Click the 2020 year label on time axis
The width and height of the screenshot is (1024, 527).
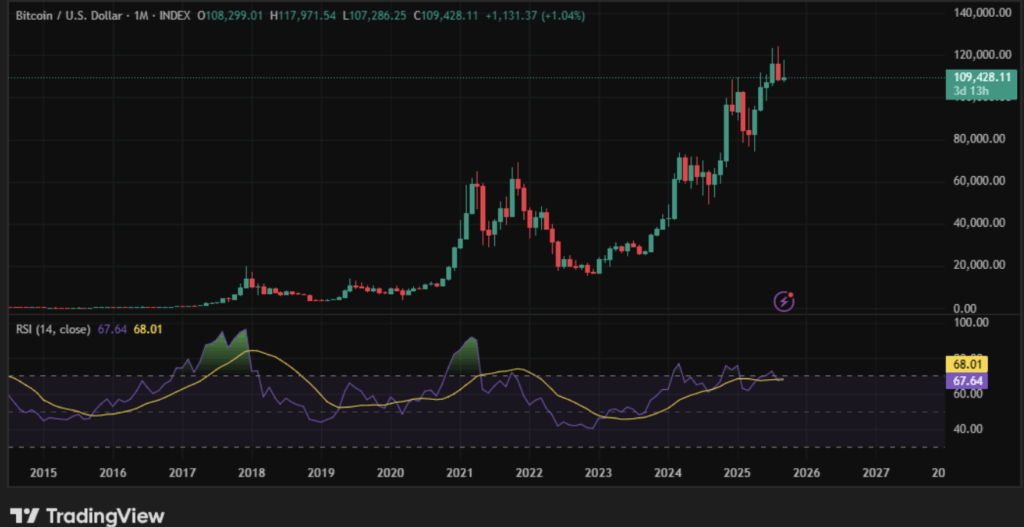(x=390, y=473)
